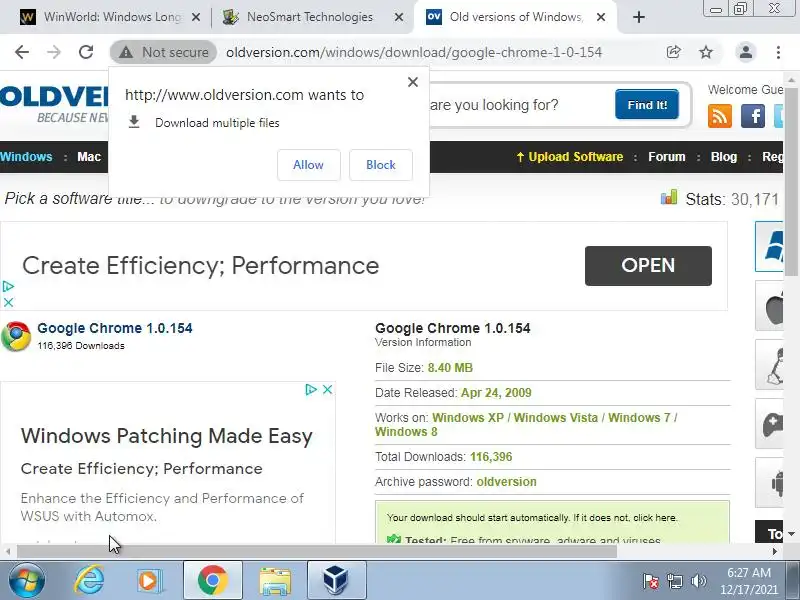Click the Not secure warning chip
The height and width of the screenshot is (600, 800).
[x=163, y=52]
